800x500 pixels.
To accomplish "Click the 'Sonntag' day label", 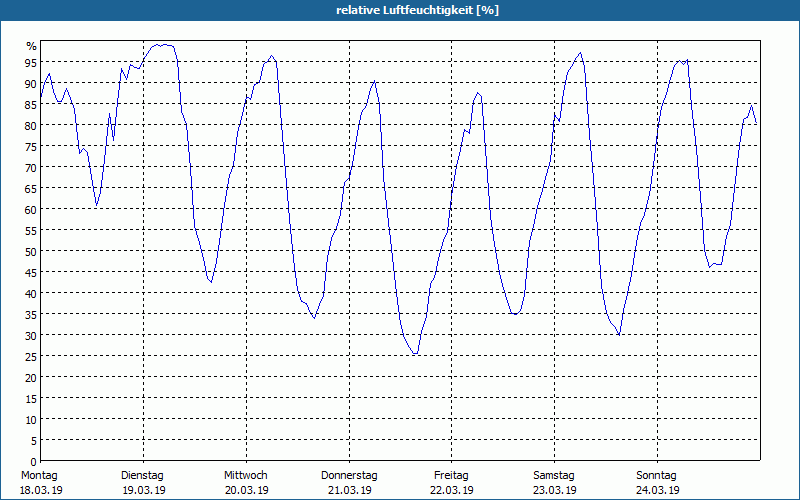I will pos(657,476).
